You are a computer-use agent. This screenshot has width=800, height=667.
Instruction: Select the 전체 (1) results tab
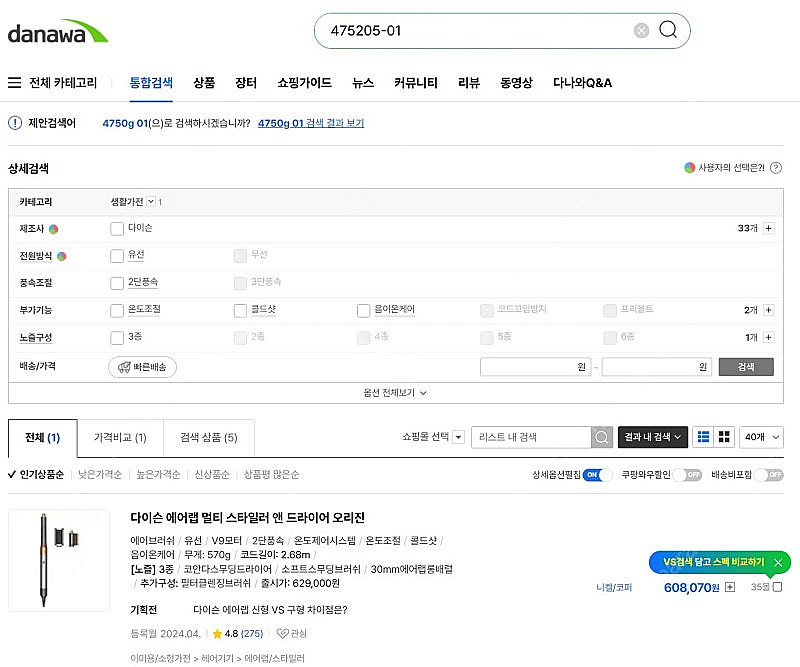pos(43,438)
